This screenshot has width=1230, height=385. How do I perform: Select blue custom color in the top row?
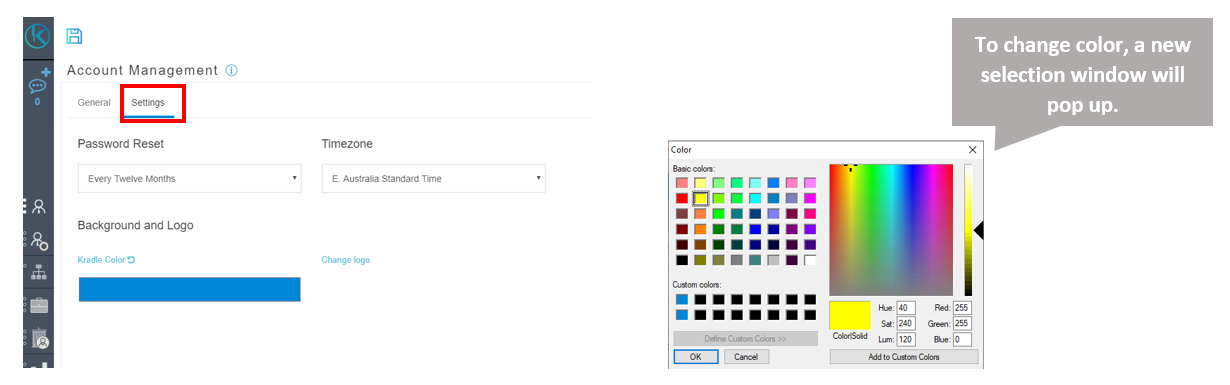click(682, 299)
